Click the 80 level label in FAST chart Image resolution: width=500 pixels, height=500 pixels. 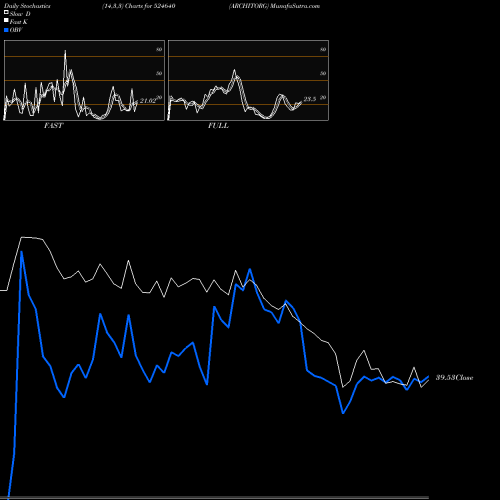coord(159,49)
